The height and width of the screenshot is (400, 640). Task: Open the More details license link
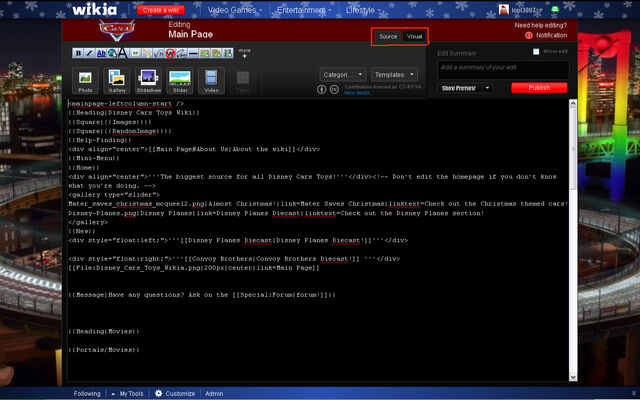point(357,93)
